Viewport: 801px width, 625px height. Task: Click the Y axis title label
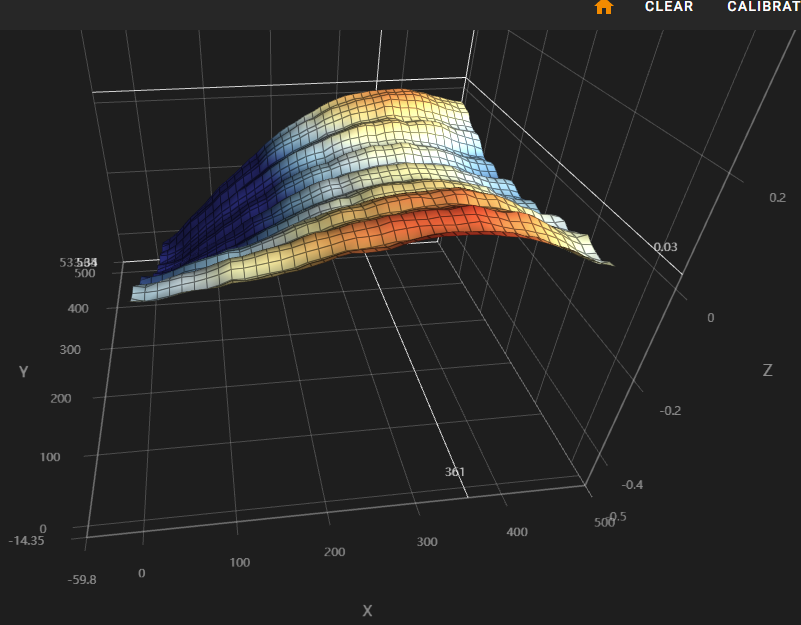[x=23, y=372]
